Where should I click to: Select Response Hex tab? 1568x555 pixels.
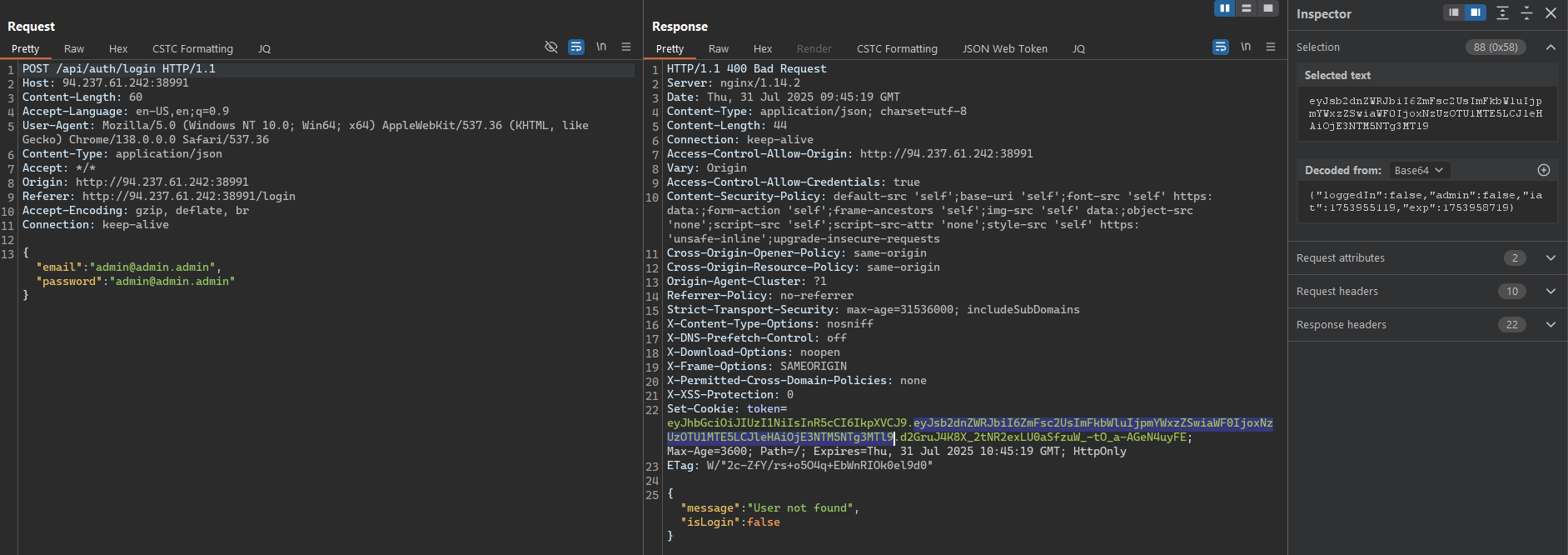(x=763, y=49)
